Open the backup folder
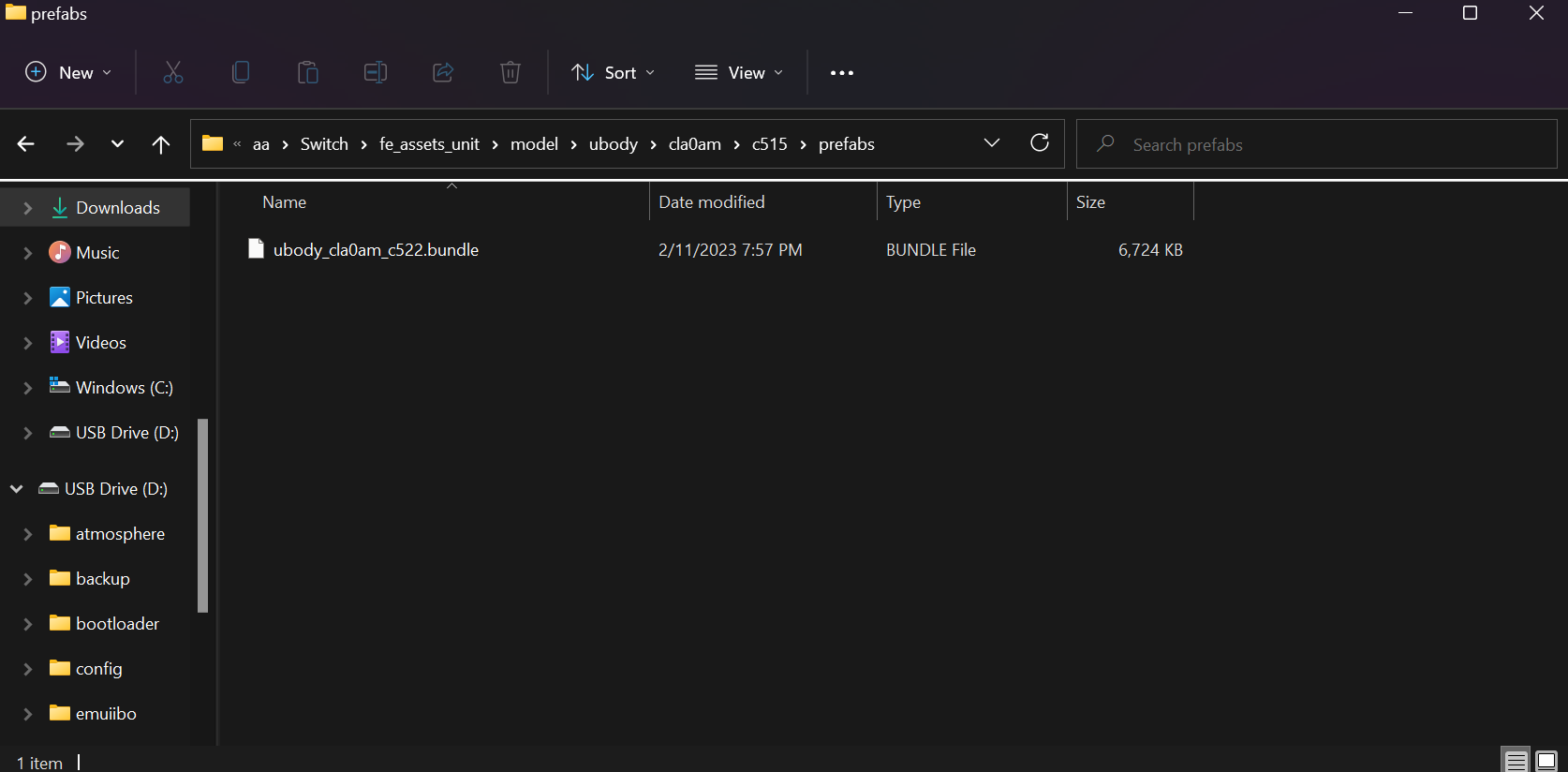This screenshot has width=1568, height=772. click(x=102, y=579)
